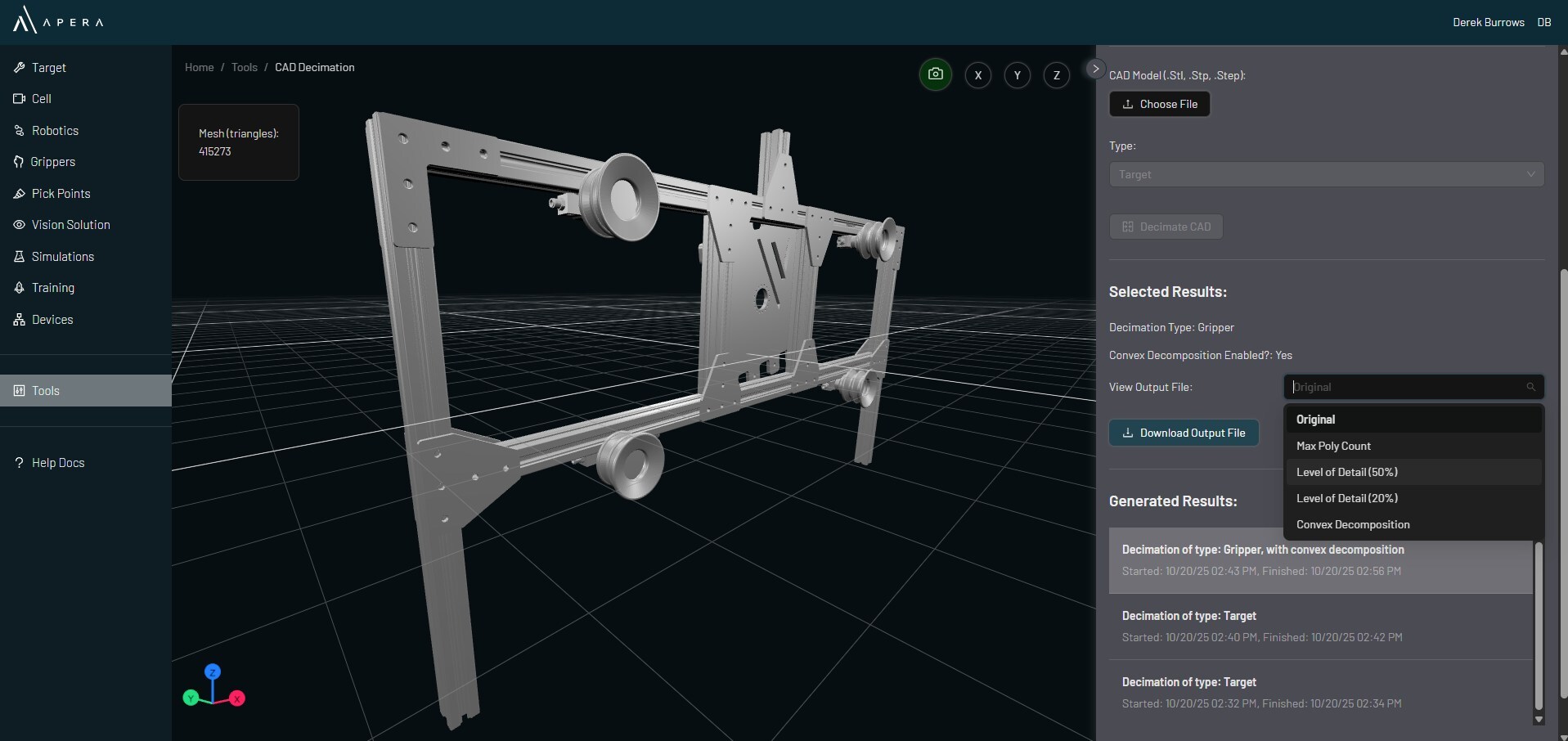
Task: Open the Pick Points menu item
Action: (86, 194)
